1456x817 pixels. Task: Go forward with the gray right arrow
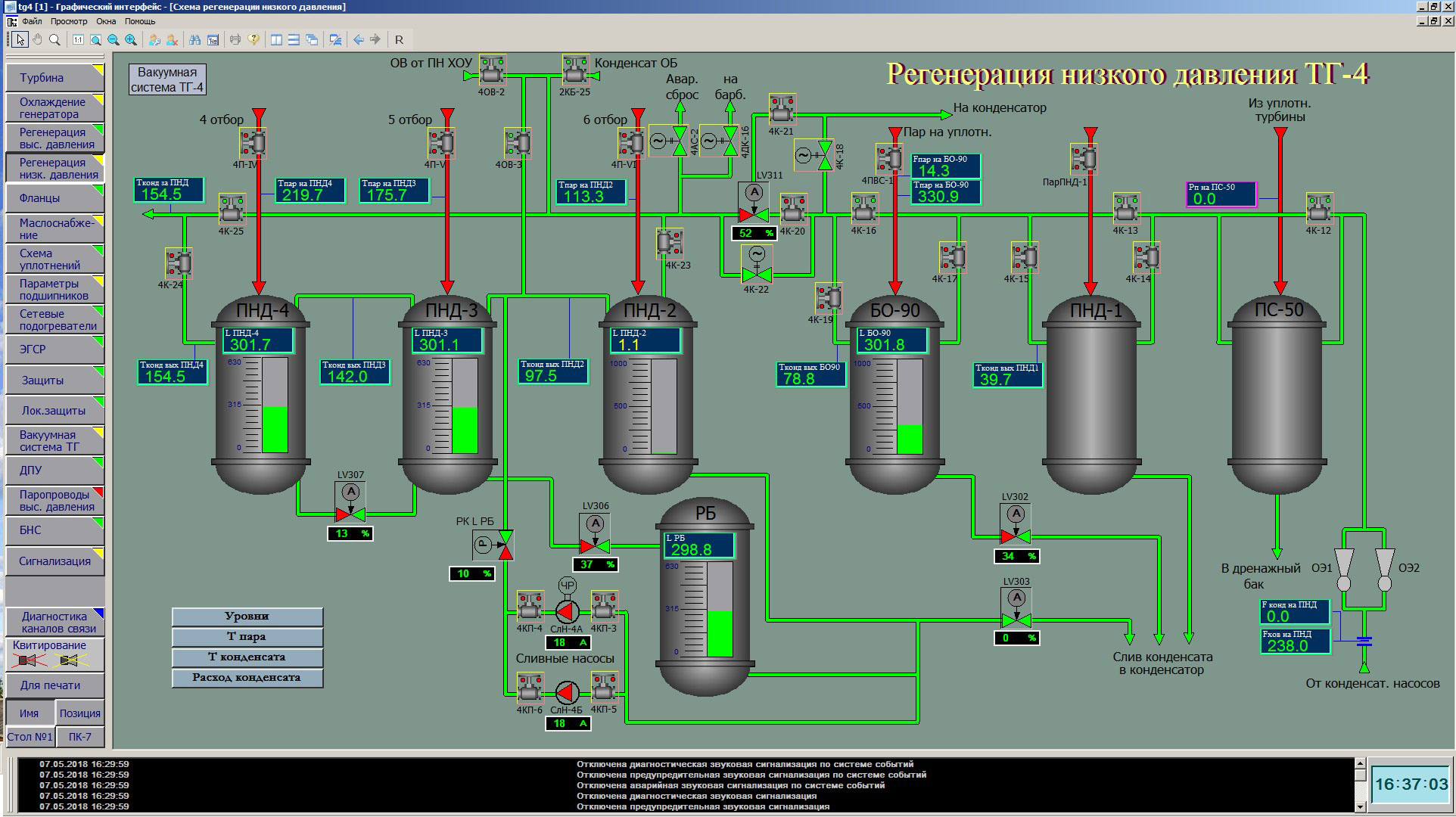tap(375, 40)
